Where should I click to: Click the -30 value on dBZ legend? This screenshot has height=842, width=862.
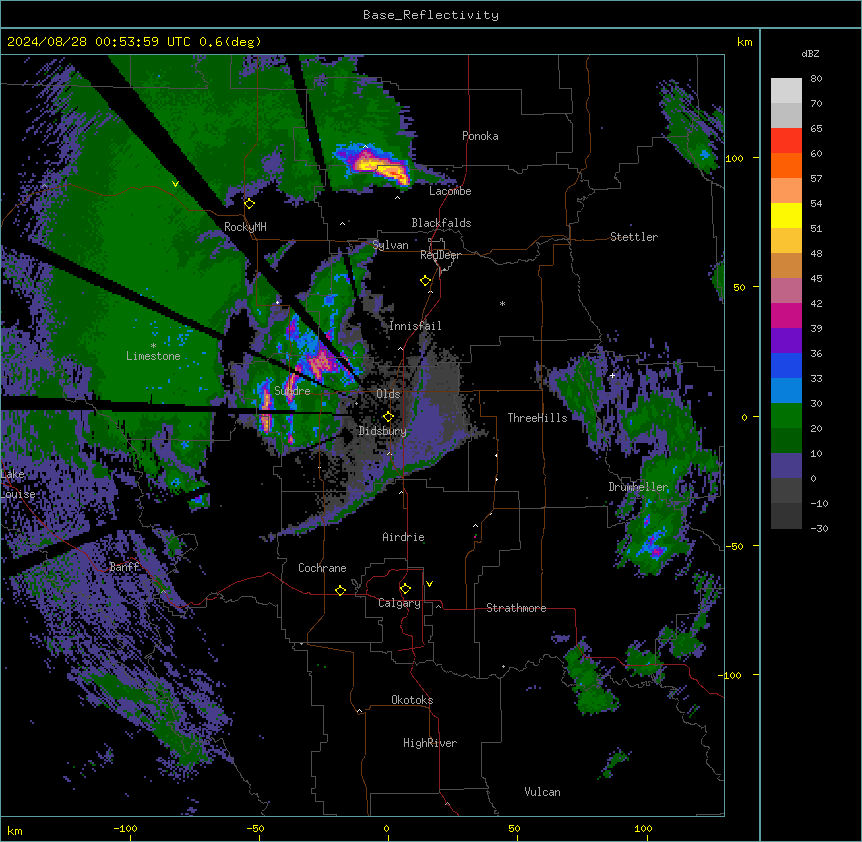point(819,528)
